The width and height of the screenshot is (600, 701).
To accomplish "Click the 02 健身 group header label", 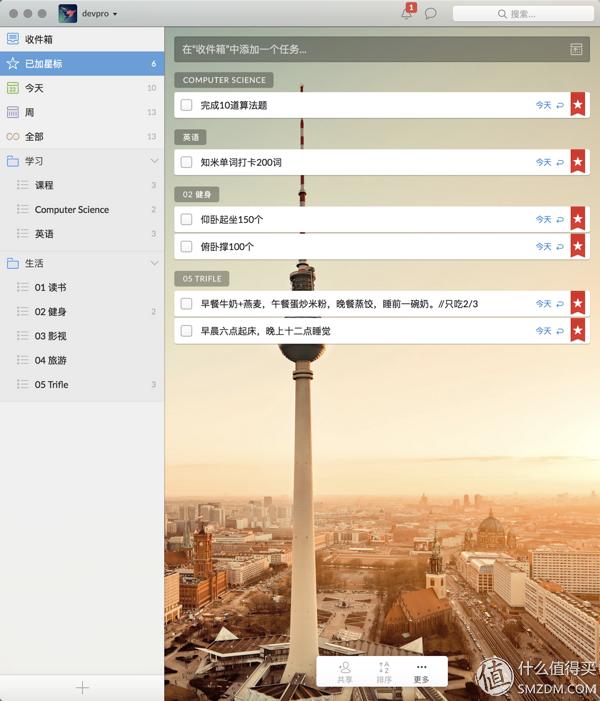I will [197, 194].
